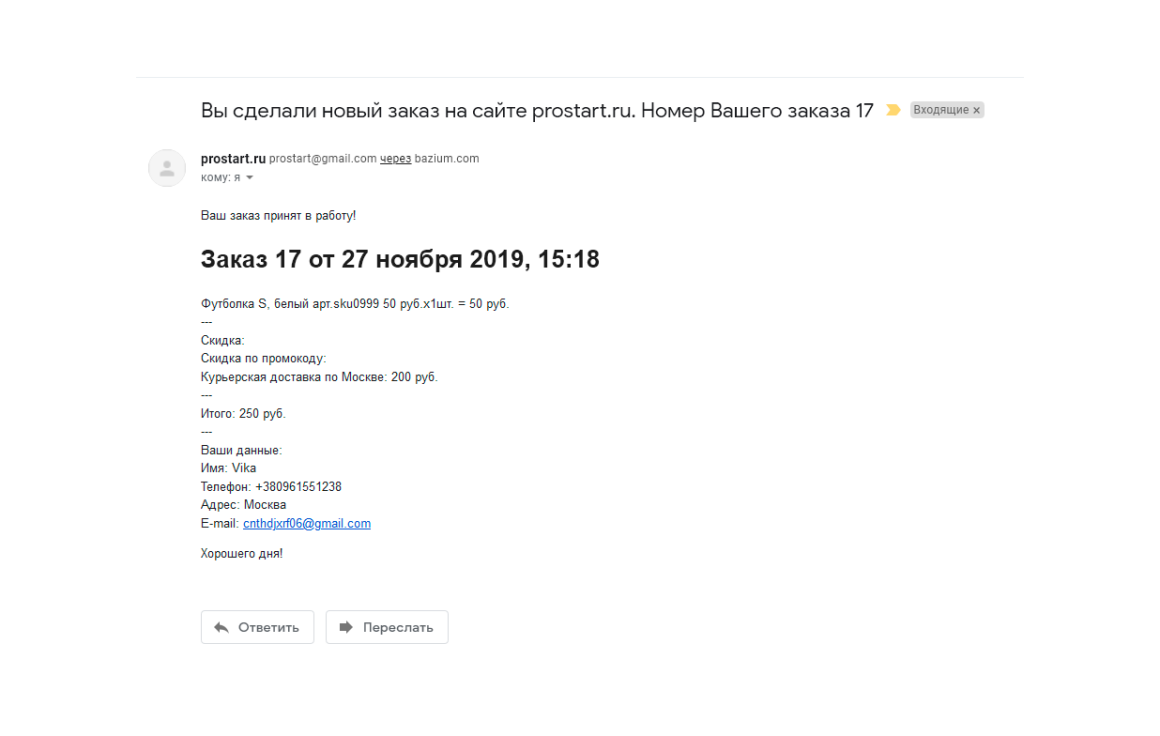The height and width of the screenshot is (736, 1160).
Task: Remove the Входящие label with its x
Action: tap(977, 110)
